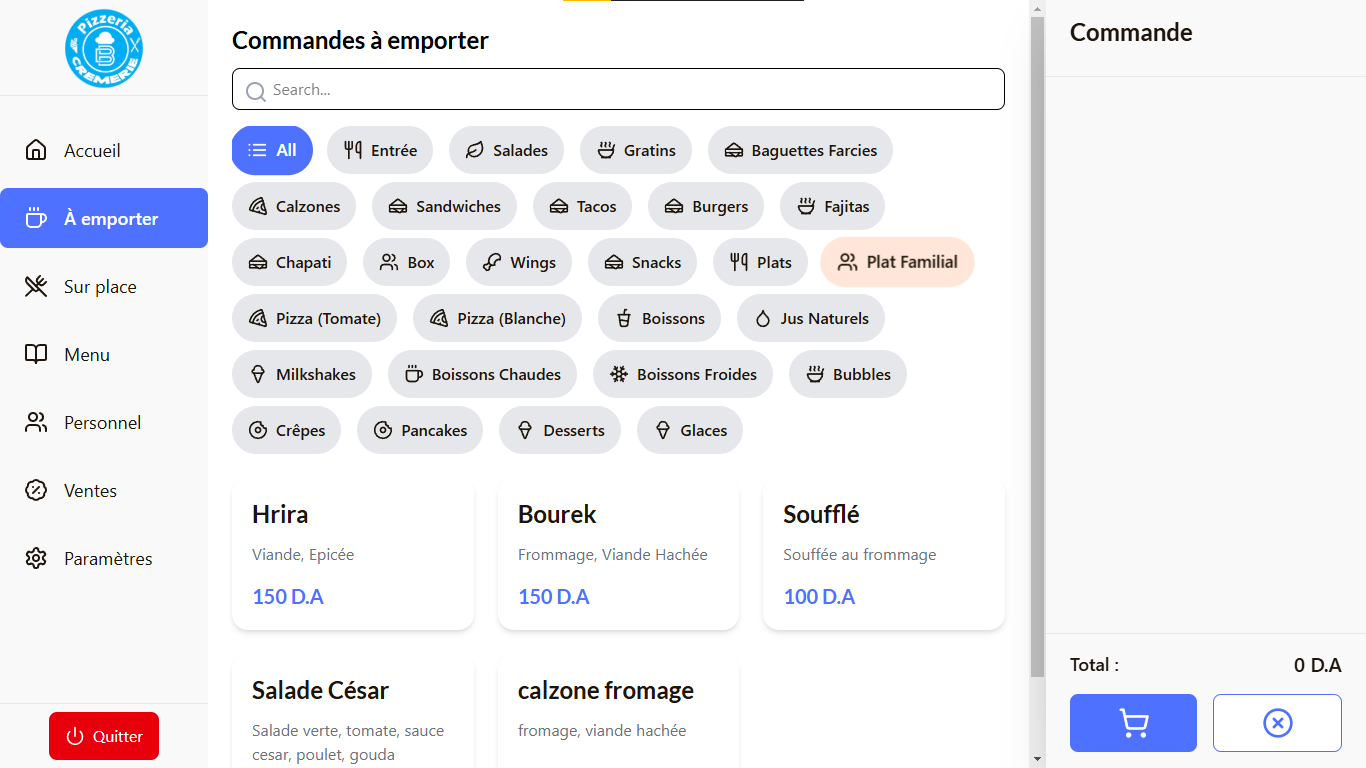Image resolution: width=1366 pixels, height=768 pixels.
Task: Cancel the order with the X icon
Action: 1277,723
